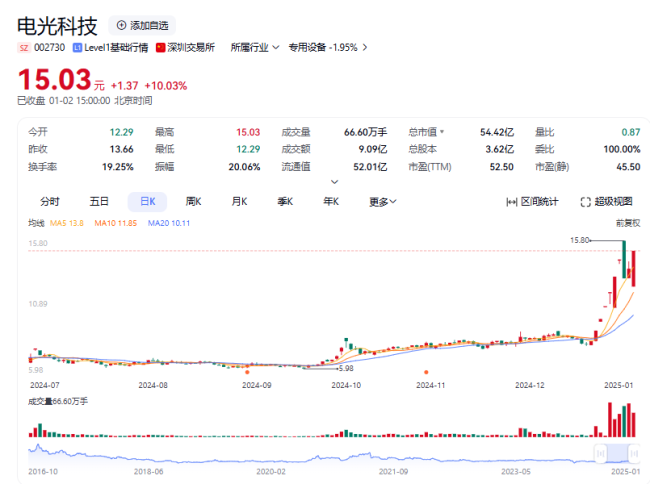Click the left handle of timeline range slider

tap(600, 453)
